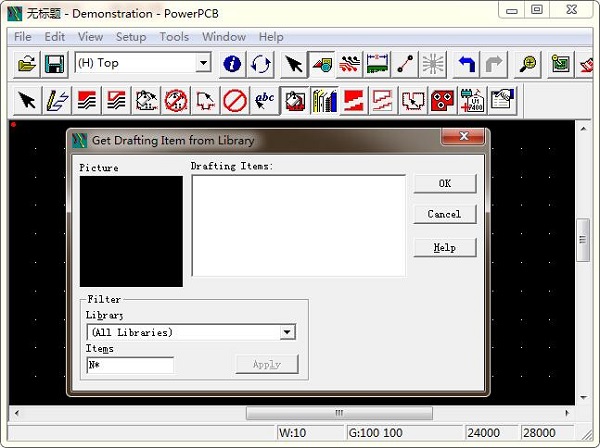Screen dimensions: 600x448
Task: Open the Setup menu
Action: tap(131, 37)
